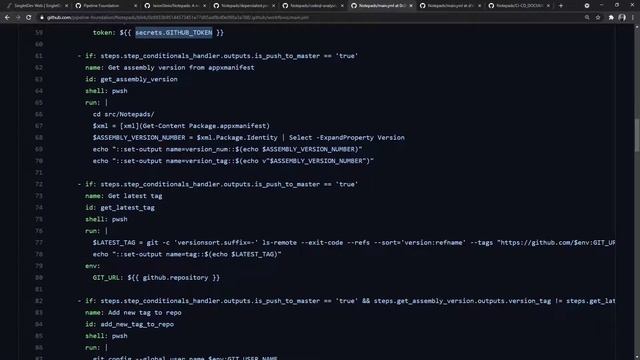The width and height of the screenshot is (640, 360).
Task: Open the zoom magnifier in address bar
Action: pos(587,18)
